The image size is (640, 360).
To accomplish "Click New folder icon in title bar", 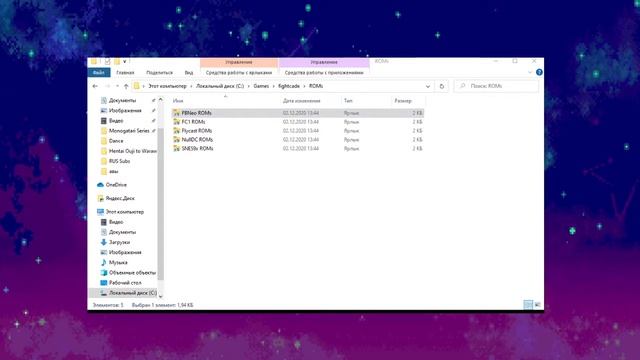I will [x=117, y=62].
